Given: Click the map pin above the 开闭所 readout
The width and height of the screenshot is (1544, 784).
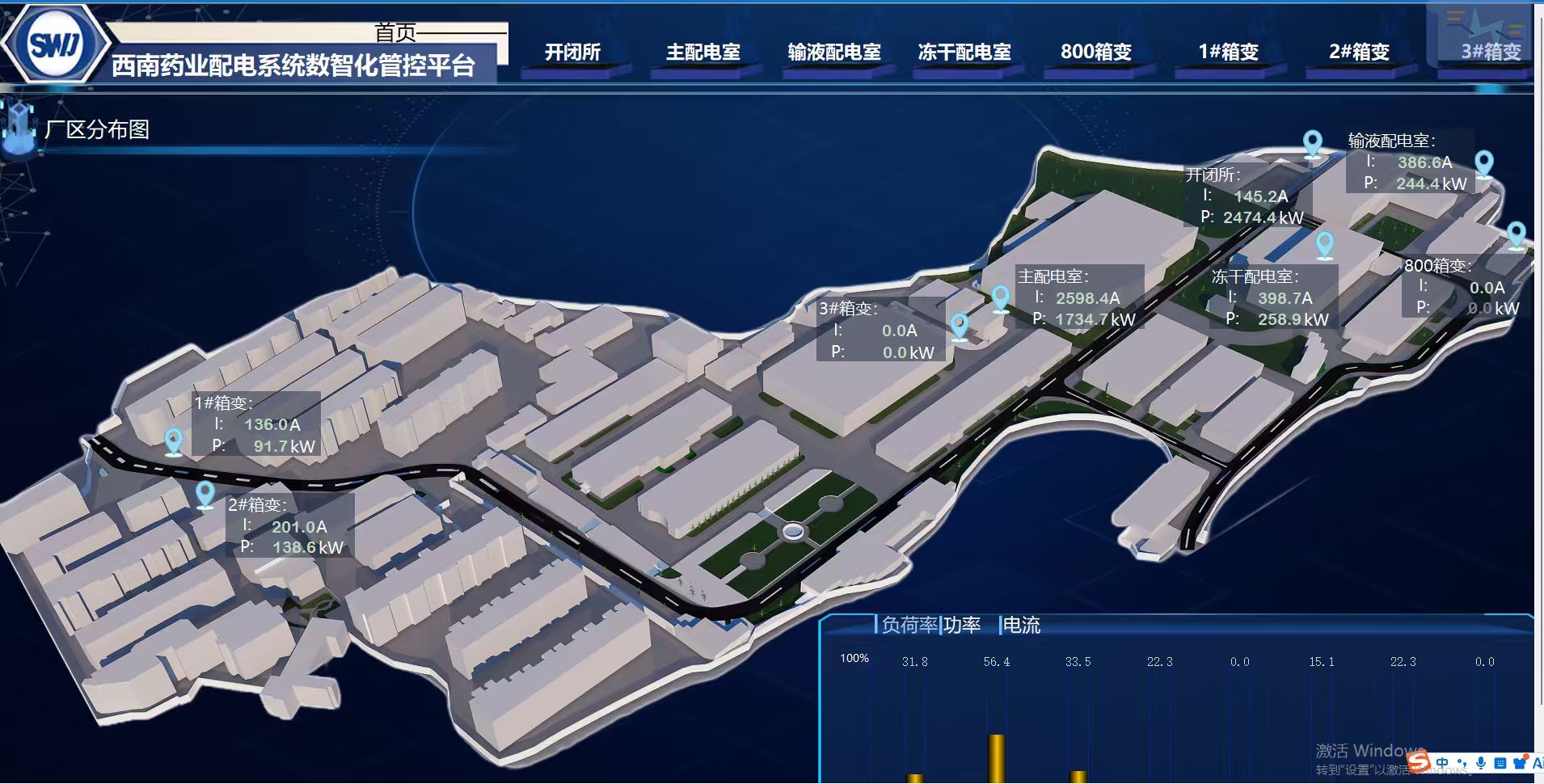Looking at the screenshot, I should [x=1313, y=145].
